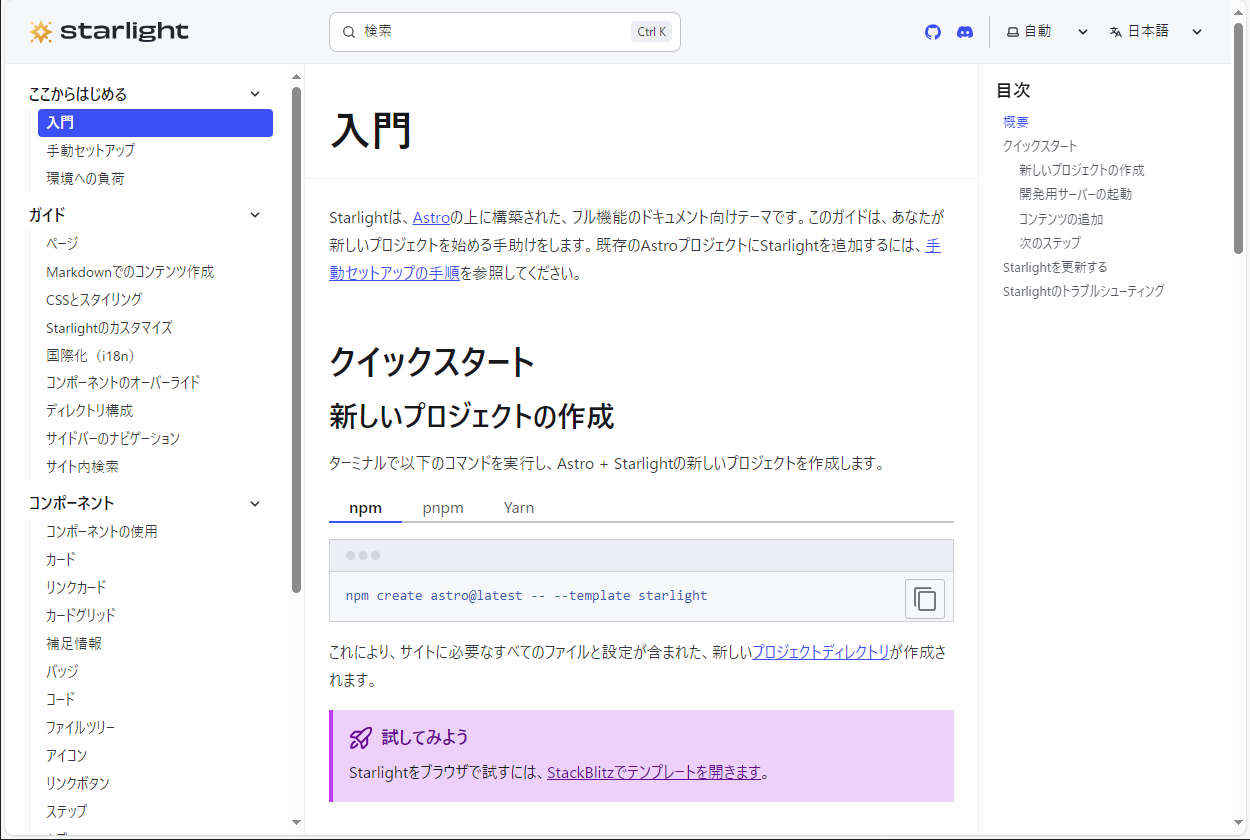Click the page vertical scrollbar thumb

tap(1239, 136)
